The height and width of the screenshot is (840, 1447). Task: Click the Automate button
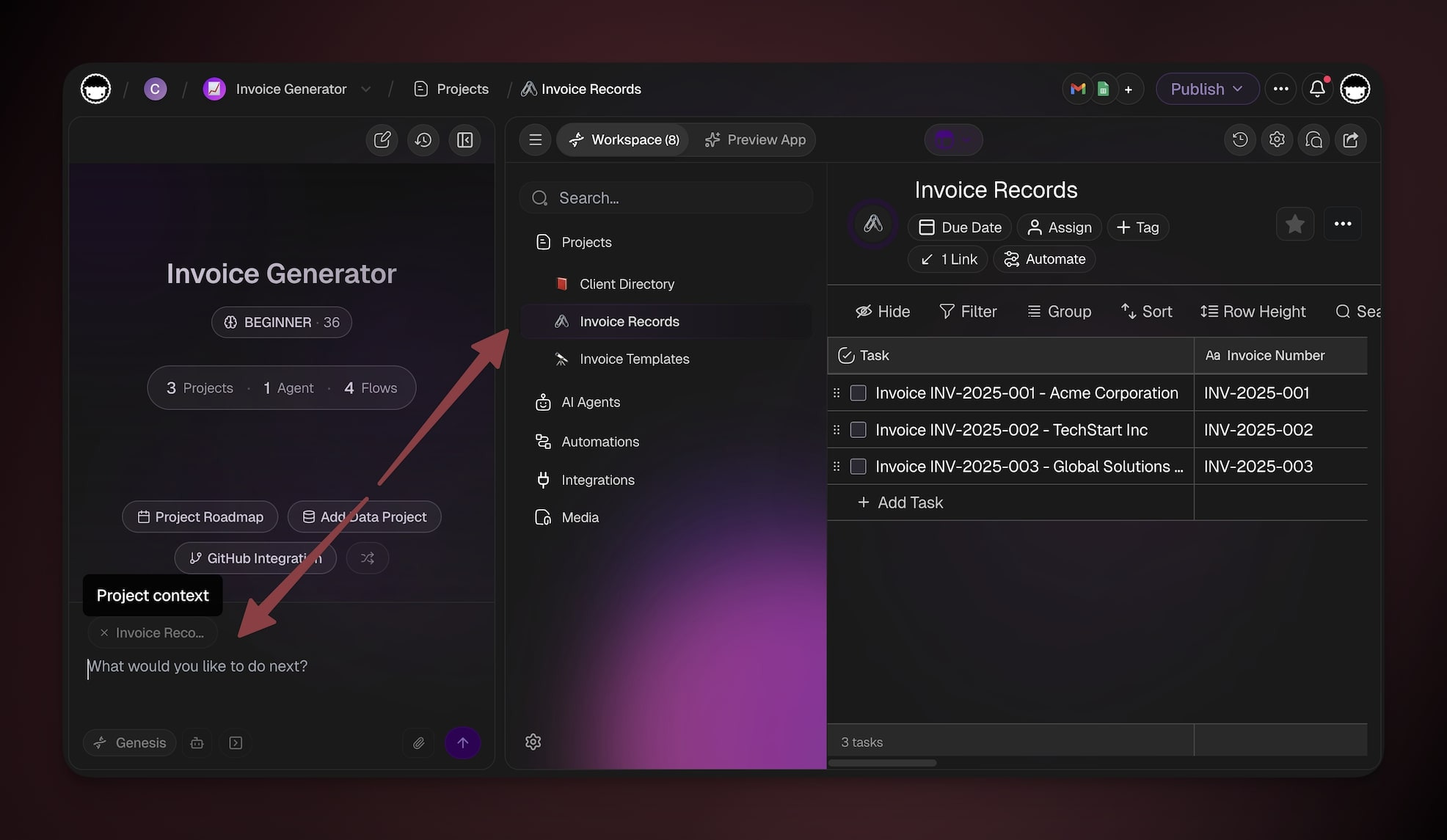[1044, 259]
